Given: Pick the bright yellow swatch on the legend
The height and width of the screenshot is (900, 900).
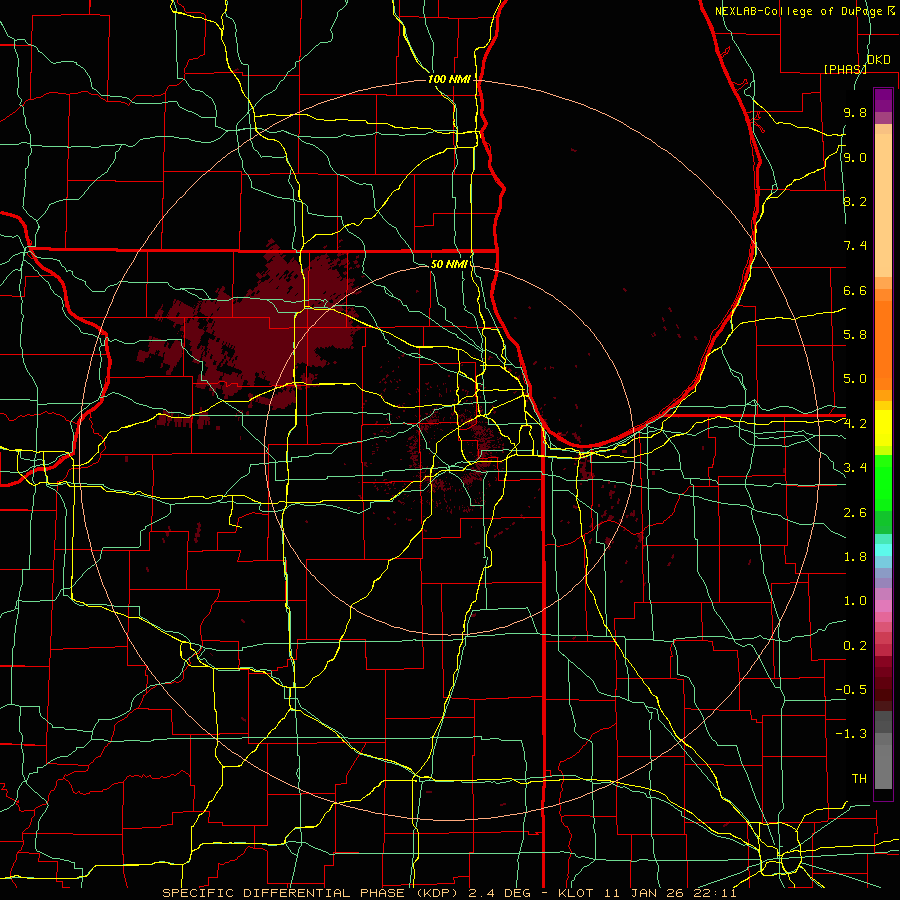Looking at the screenshot, I should point(883,428).
